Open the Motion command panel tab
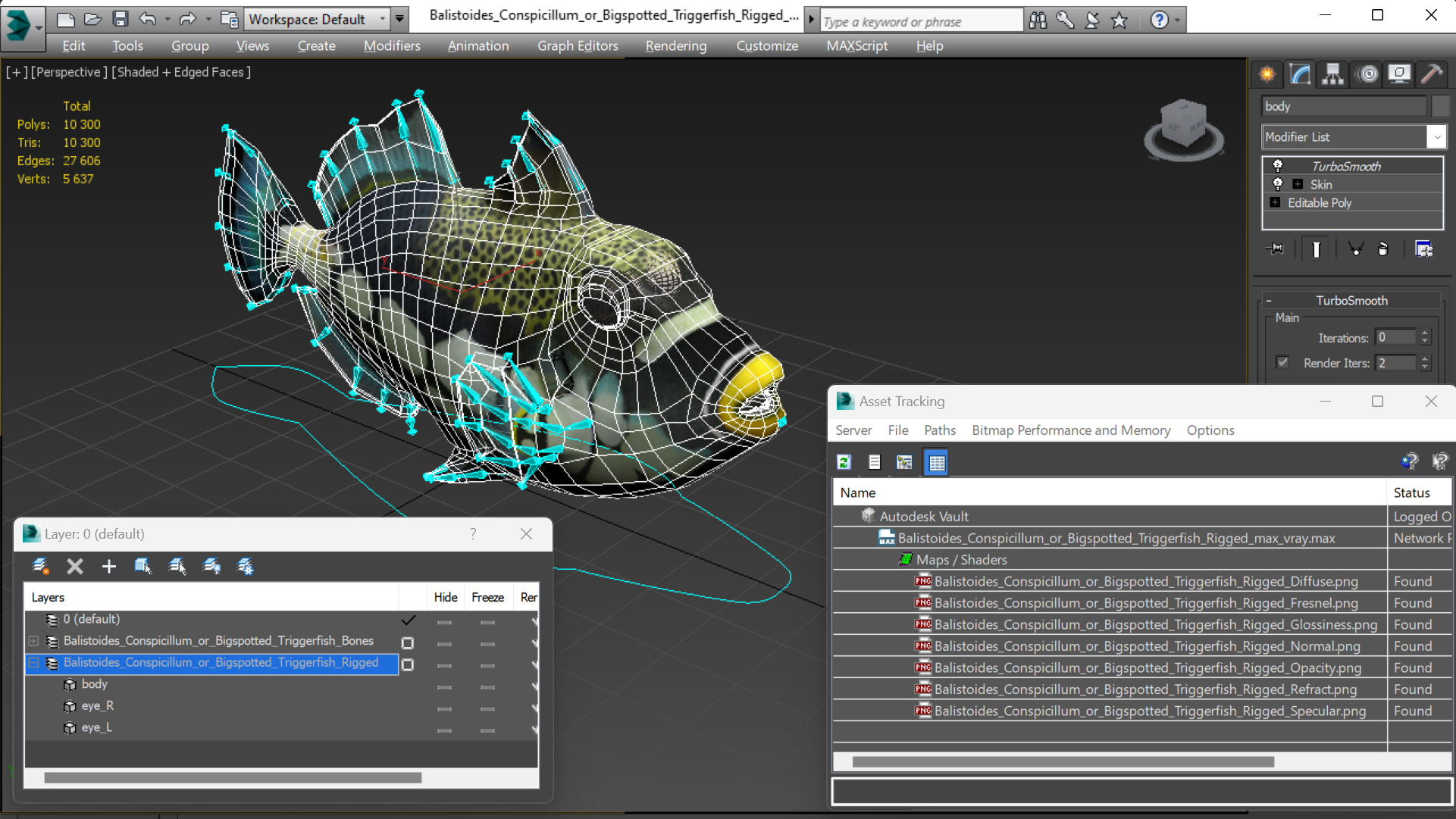 (1367, 73)
